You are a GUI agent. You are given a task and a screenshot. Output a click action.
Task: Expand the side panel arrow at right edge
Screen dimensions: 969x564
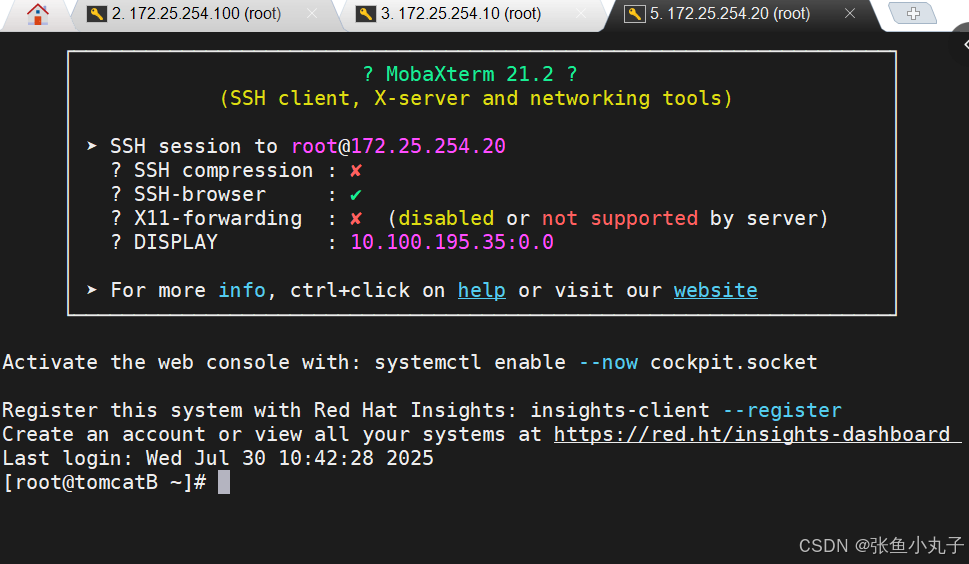965,44
